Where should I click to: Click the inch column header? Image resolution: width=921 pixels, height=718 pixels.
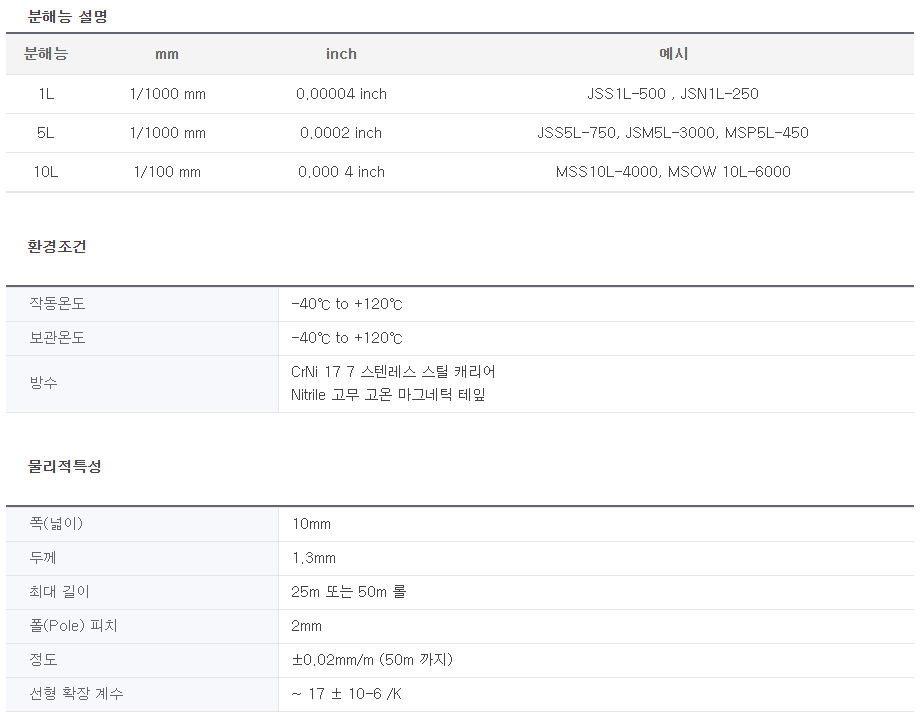coord(341,54)
